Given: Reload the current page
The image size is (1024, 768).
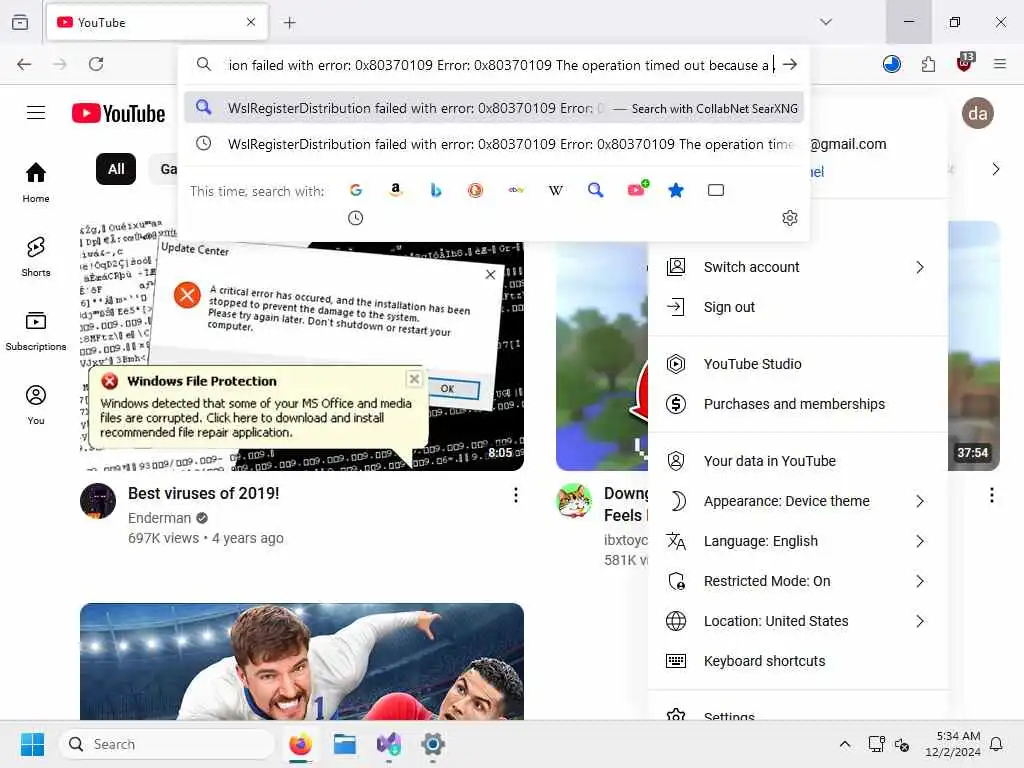Looking at the screenshot, I should [x=96, y=64].
